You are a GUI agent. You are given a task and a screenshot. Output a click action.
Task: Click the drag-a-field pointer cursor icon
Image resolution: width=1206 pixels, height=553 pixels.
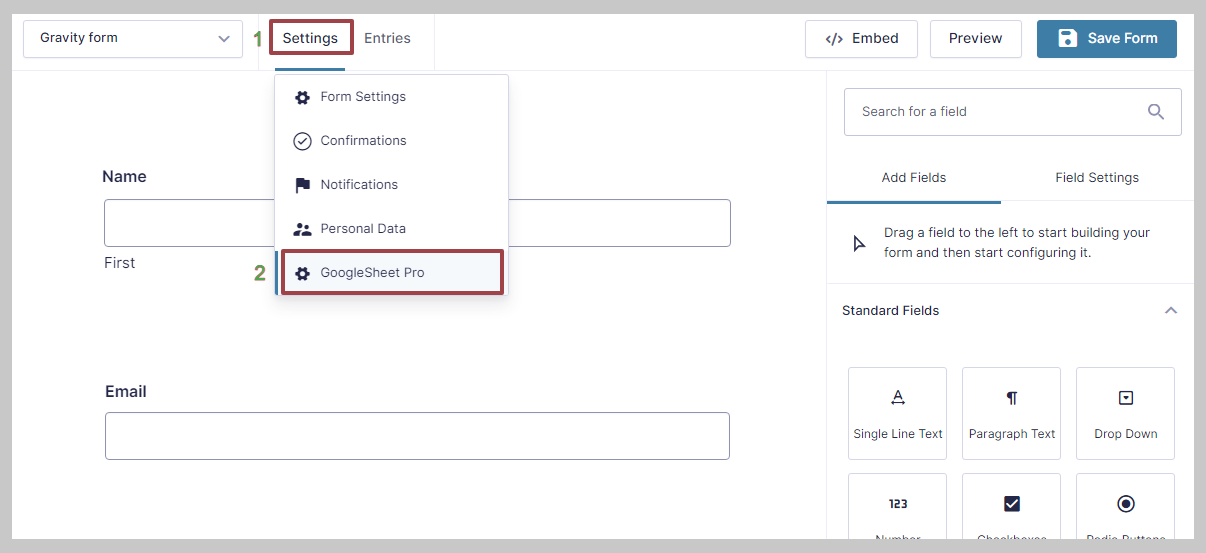tap(859, 243)
